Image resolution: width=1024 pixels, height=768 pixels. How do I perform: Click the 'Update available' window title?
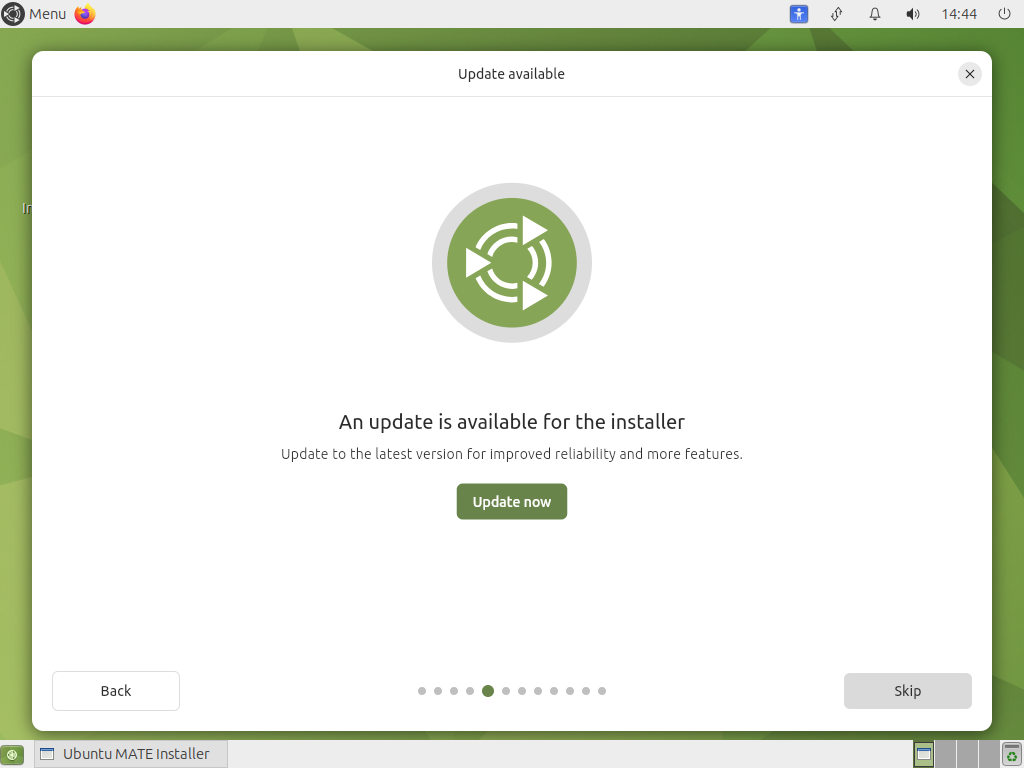(x=511, y=74)
